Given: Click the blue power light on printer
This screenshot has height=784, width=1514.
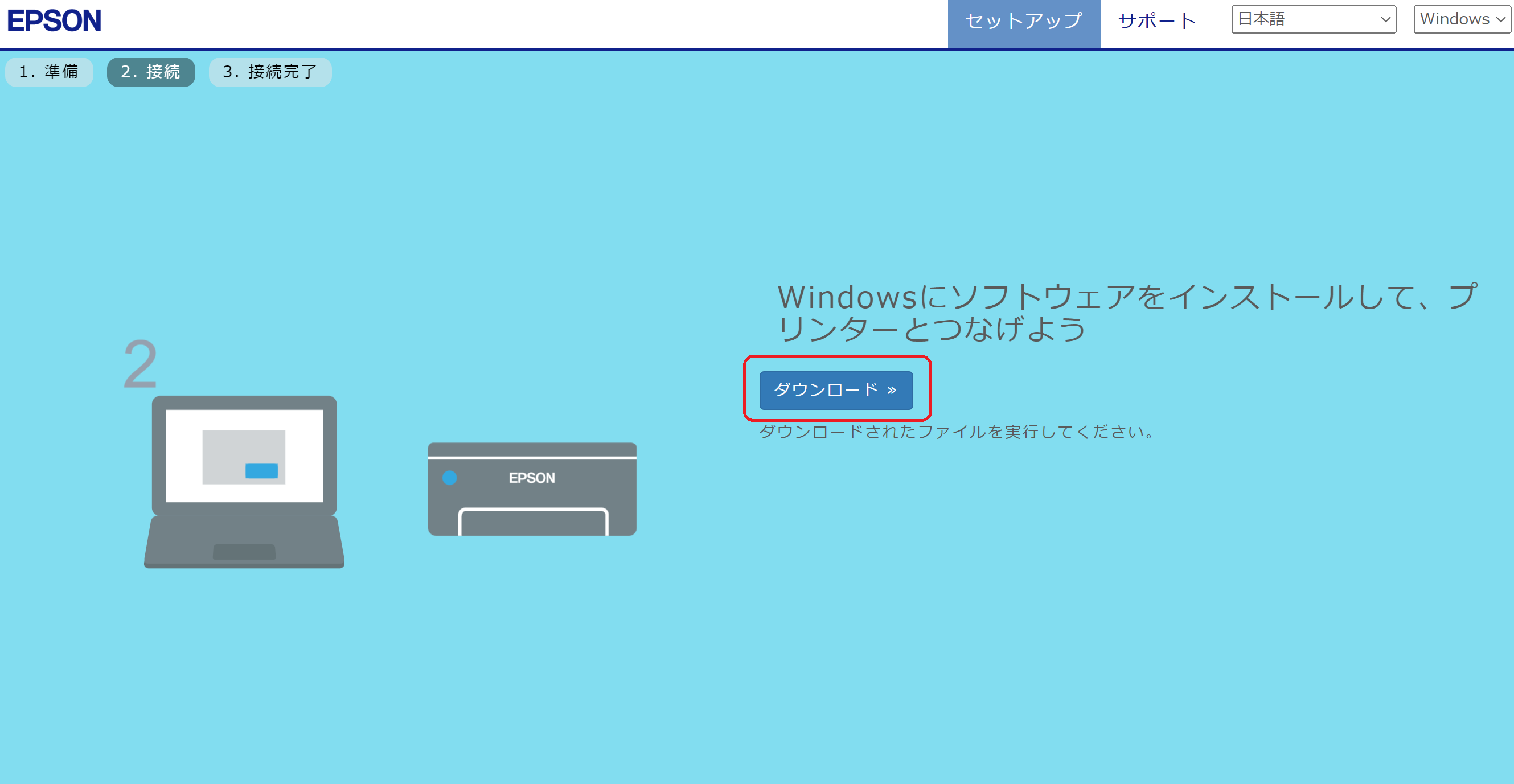Looking at the screenshot, I should click(450, 477).
